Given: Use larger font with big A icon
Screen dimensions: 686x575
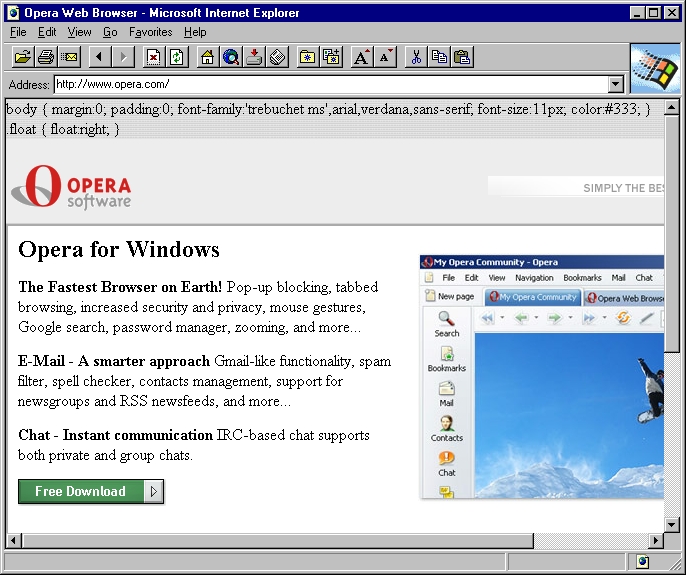Looking at the screenshot, I should 362,57.
